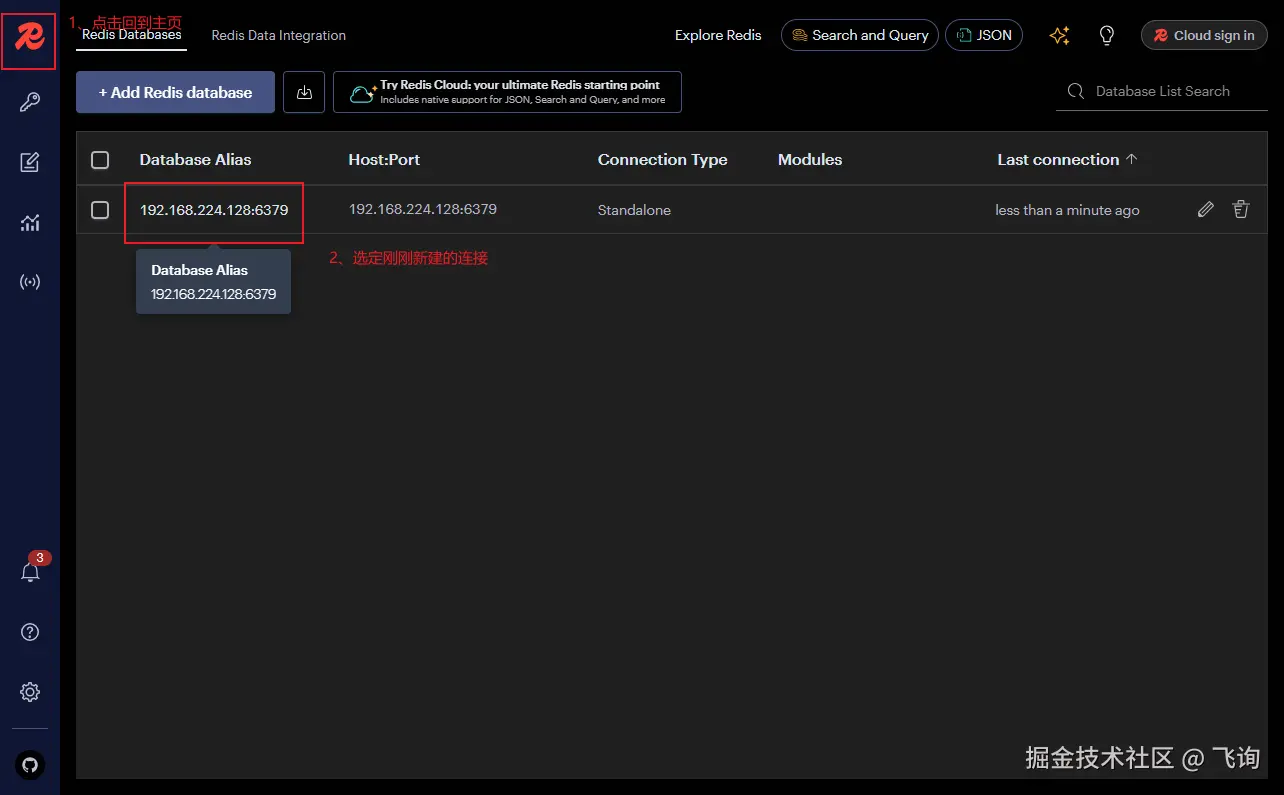This screenshot has height=795, width=1284.
Task: Sort by Last connection arrow
Action: point(1132,159)
